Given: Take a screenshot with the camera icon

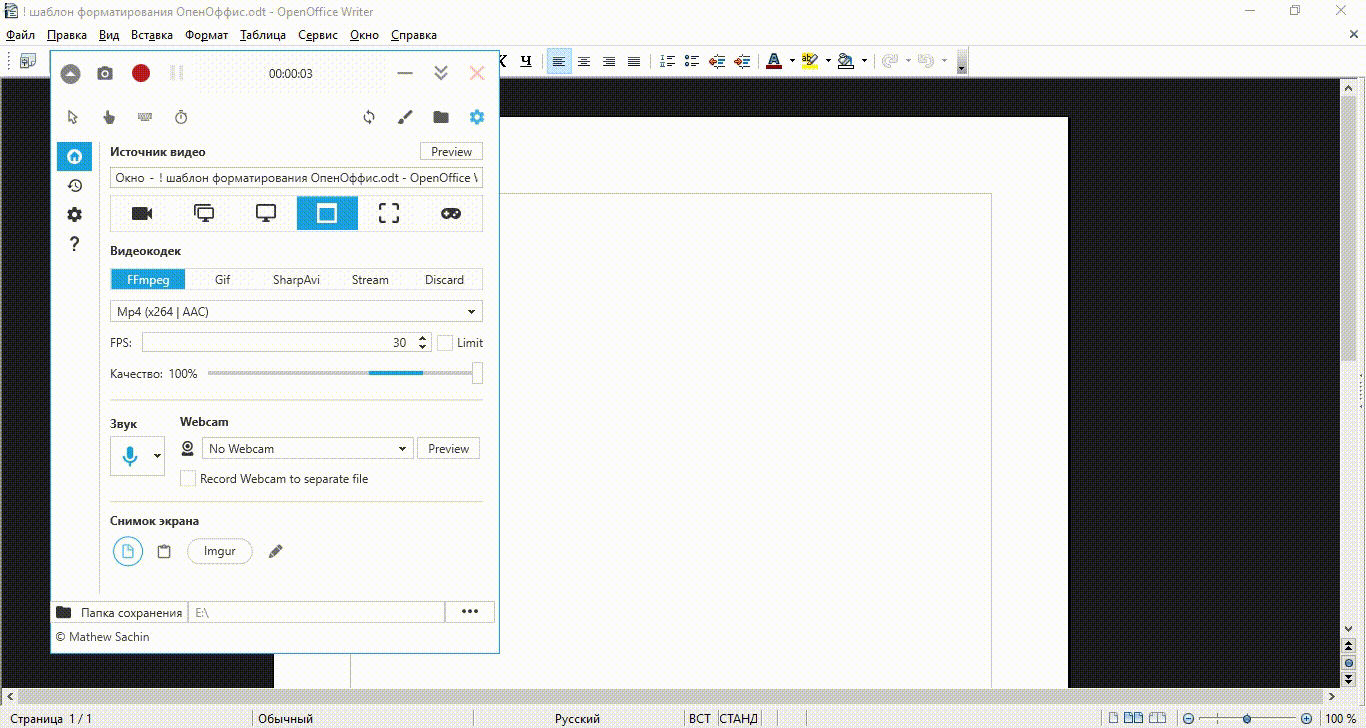Looking at the screenshot, I should point(105,73).
